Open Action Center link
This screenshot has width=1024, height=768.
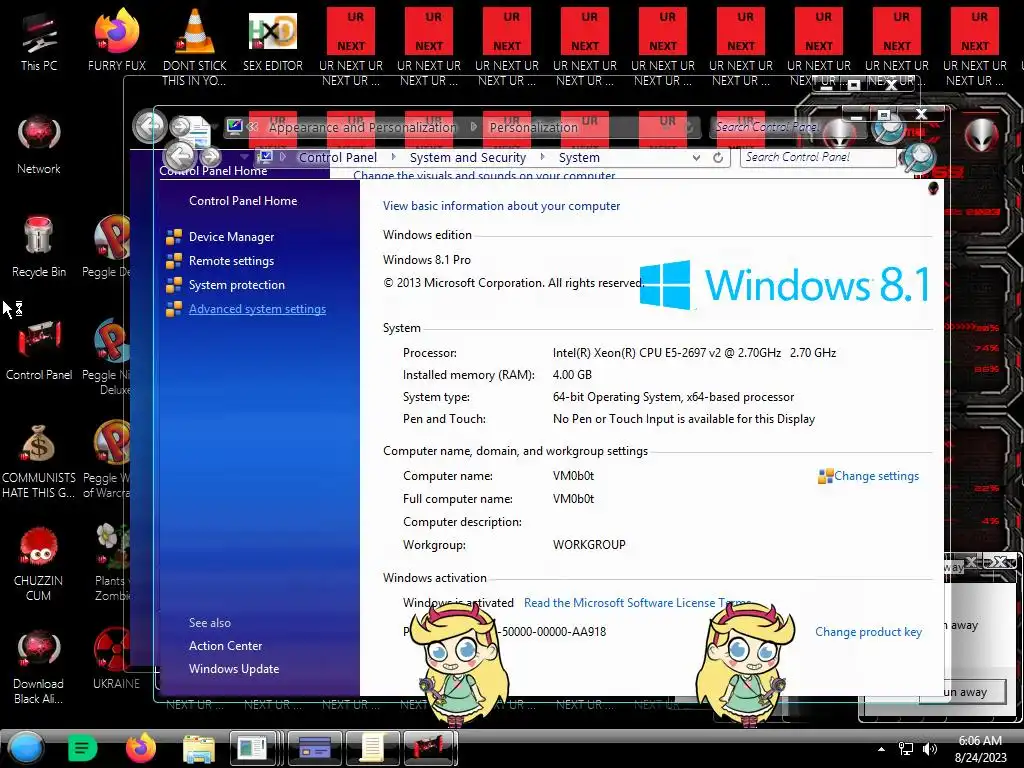225,646
